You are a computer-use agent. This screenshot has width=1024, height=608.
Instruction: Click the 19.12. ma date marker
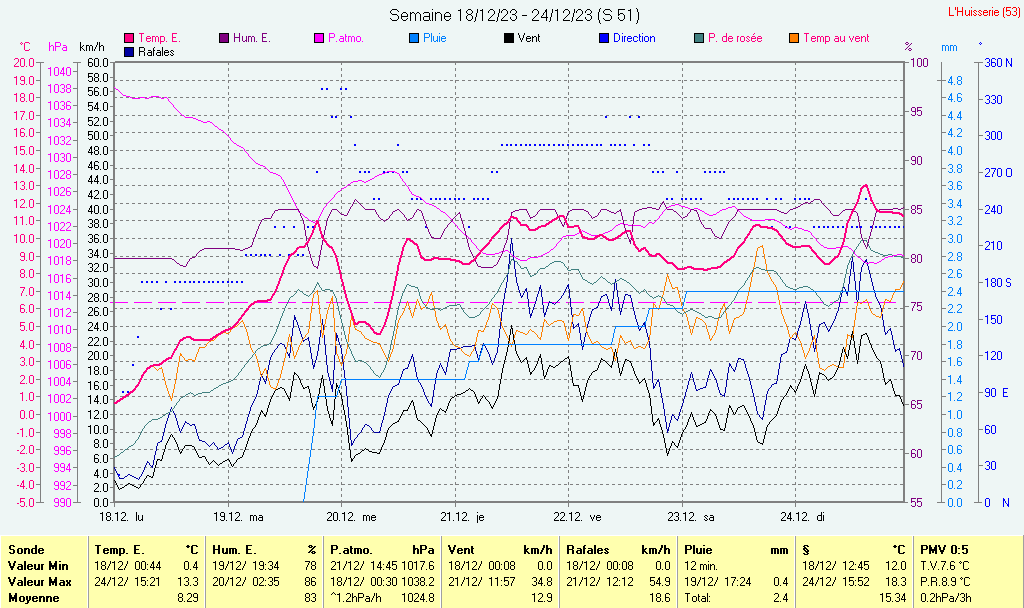pyautogui.click(x=238, y=517)
